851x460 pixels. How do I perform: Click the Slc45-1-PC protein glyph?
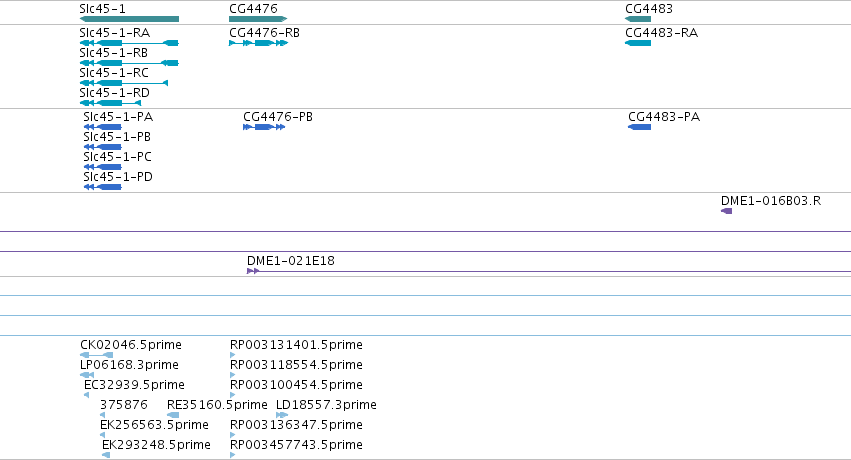tap(103, 167)
